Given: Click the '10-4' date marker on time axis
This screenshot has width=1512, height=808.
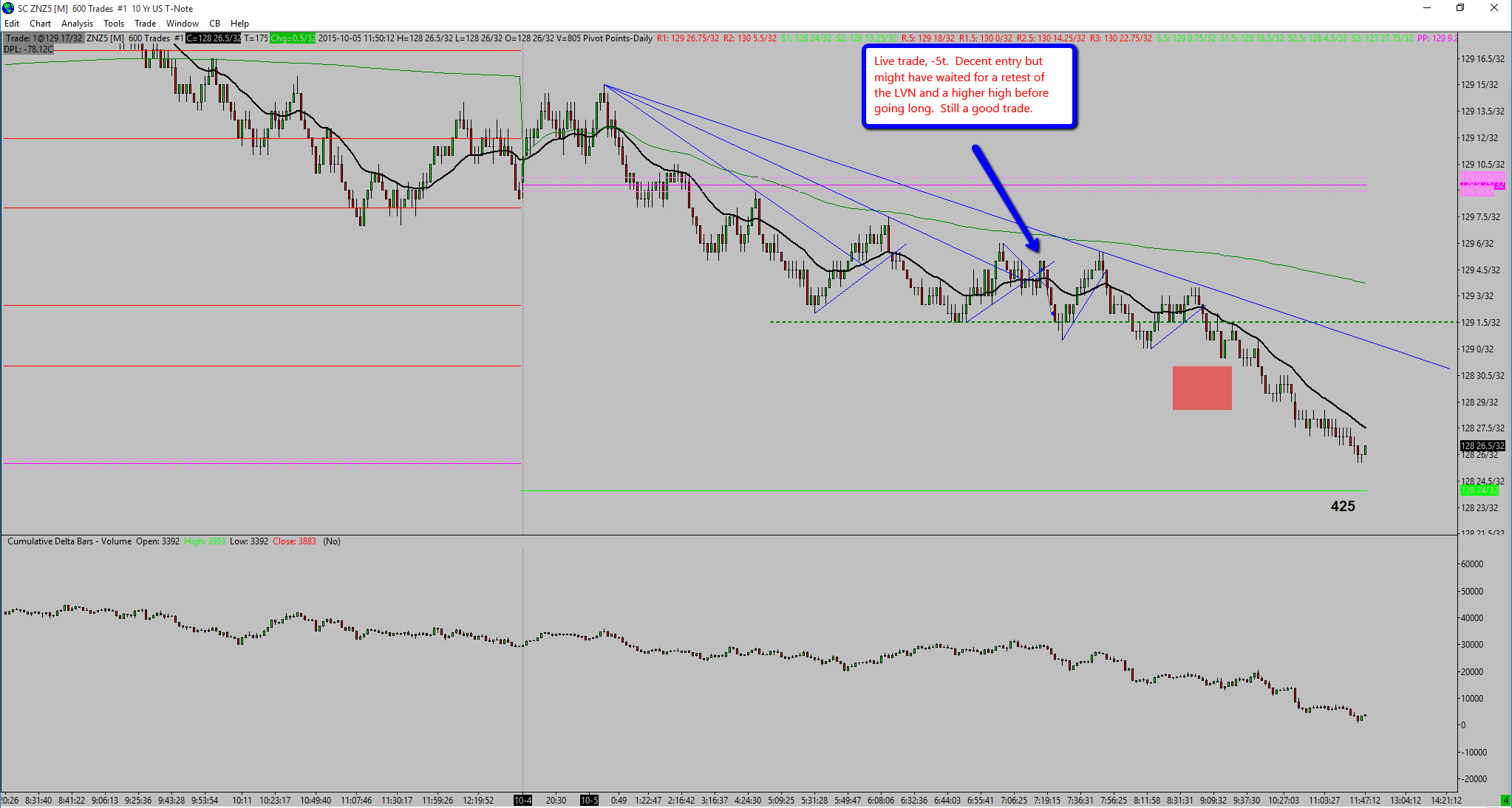Looking at the screenshot, I should tap(522, 801).
